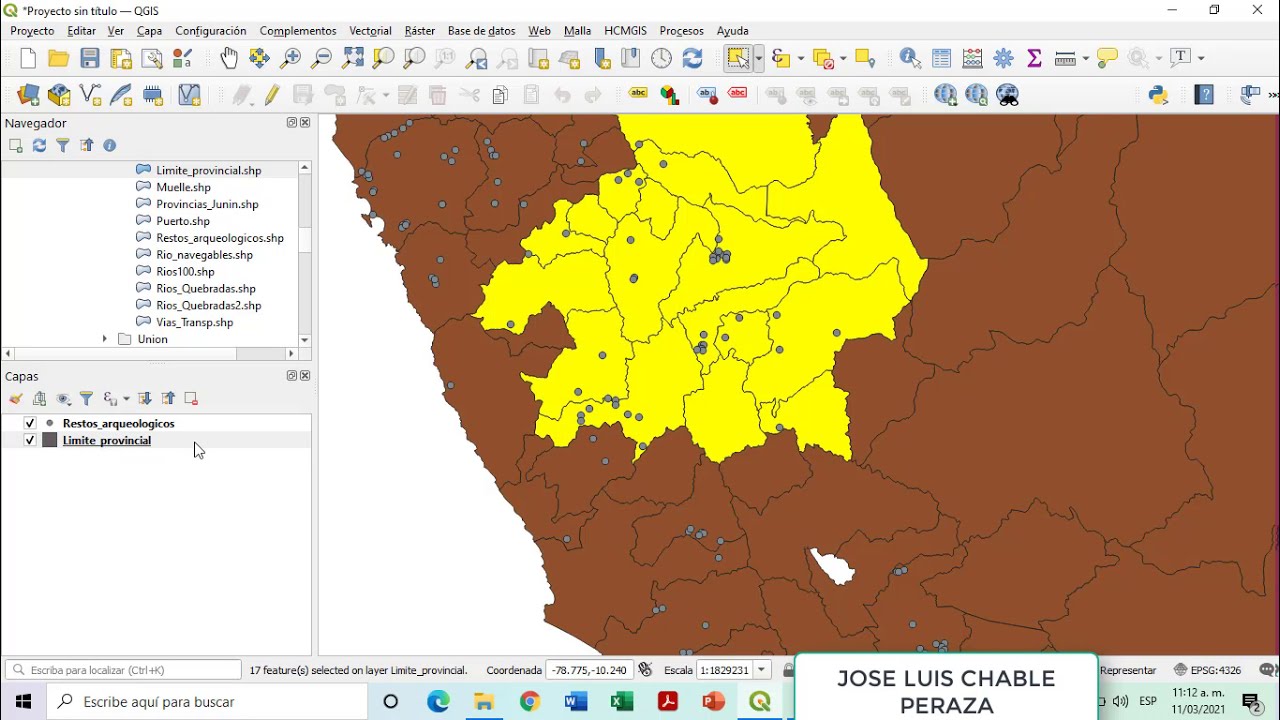Viewport: 1280px width, 720px height.
Task: Open the Identify Features tool
Action: [910, 59]
